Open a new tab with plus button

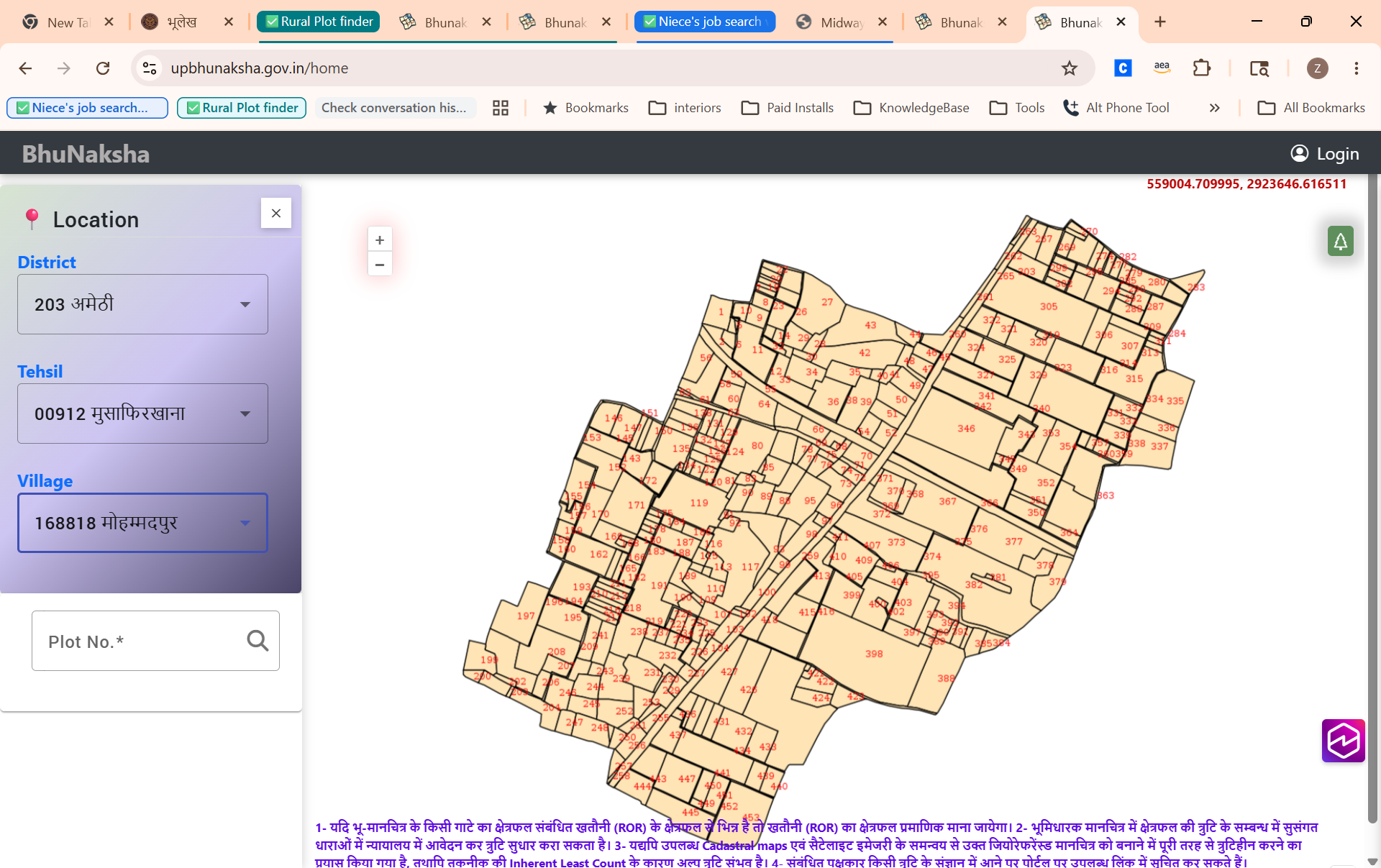coord(1160,22)
